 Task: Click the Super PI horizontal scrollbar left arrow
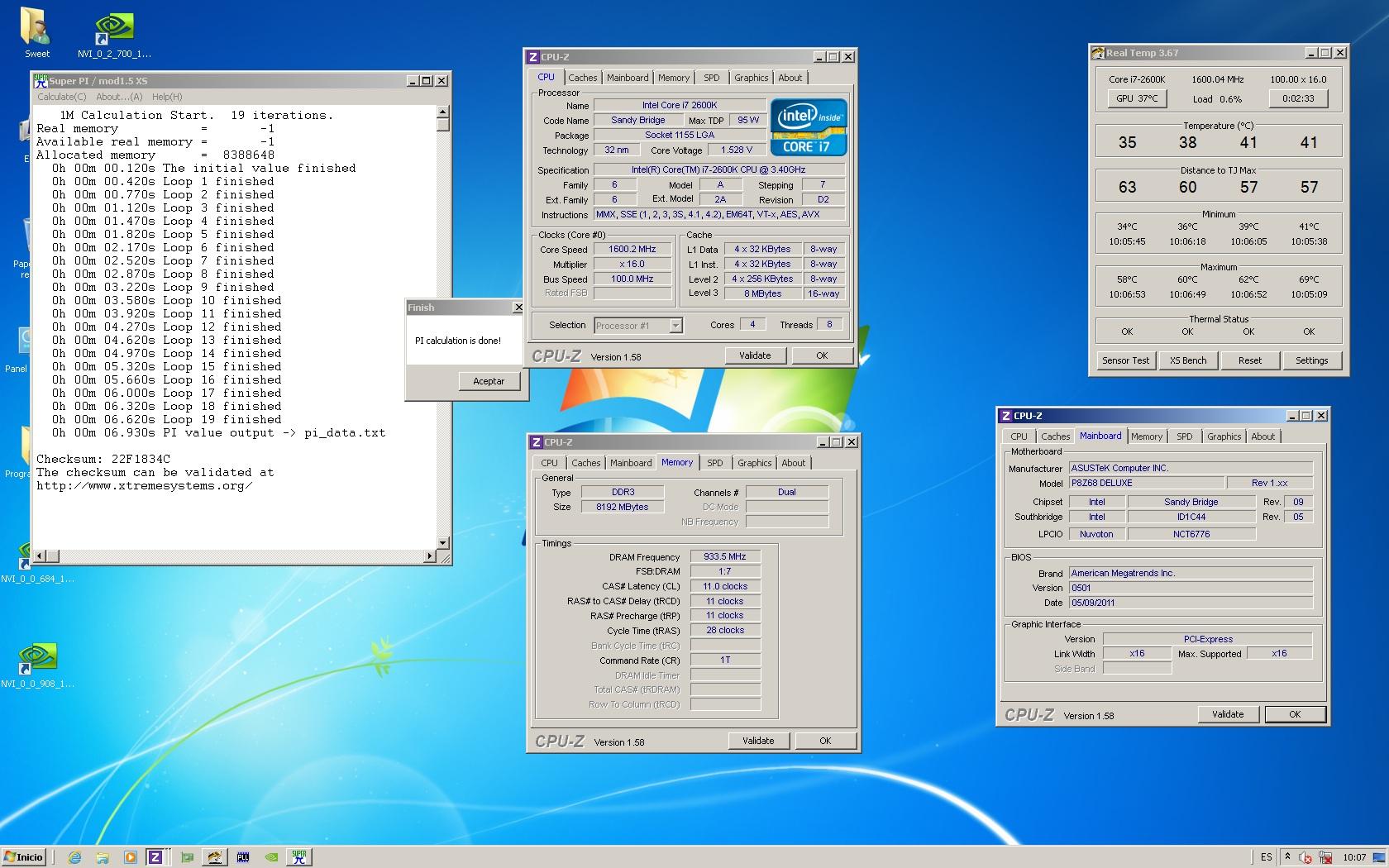[41, 556]
